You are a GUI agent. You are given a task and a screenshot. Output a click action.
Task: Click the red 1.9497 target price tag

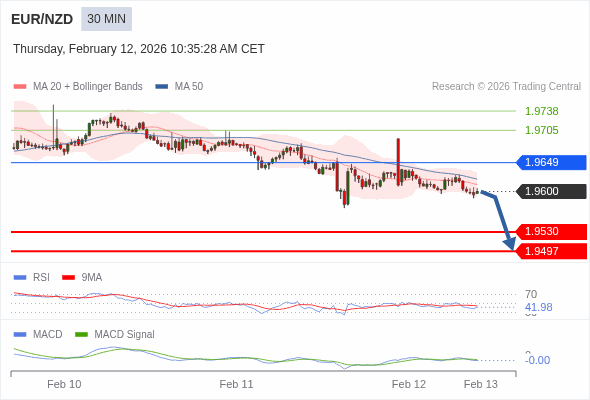coord(552,251)
